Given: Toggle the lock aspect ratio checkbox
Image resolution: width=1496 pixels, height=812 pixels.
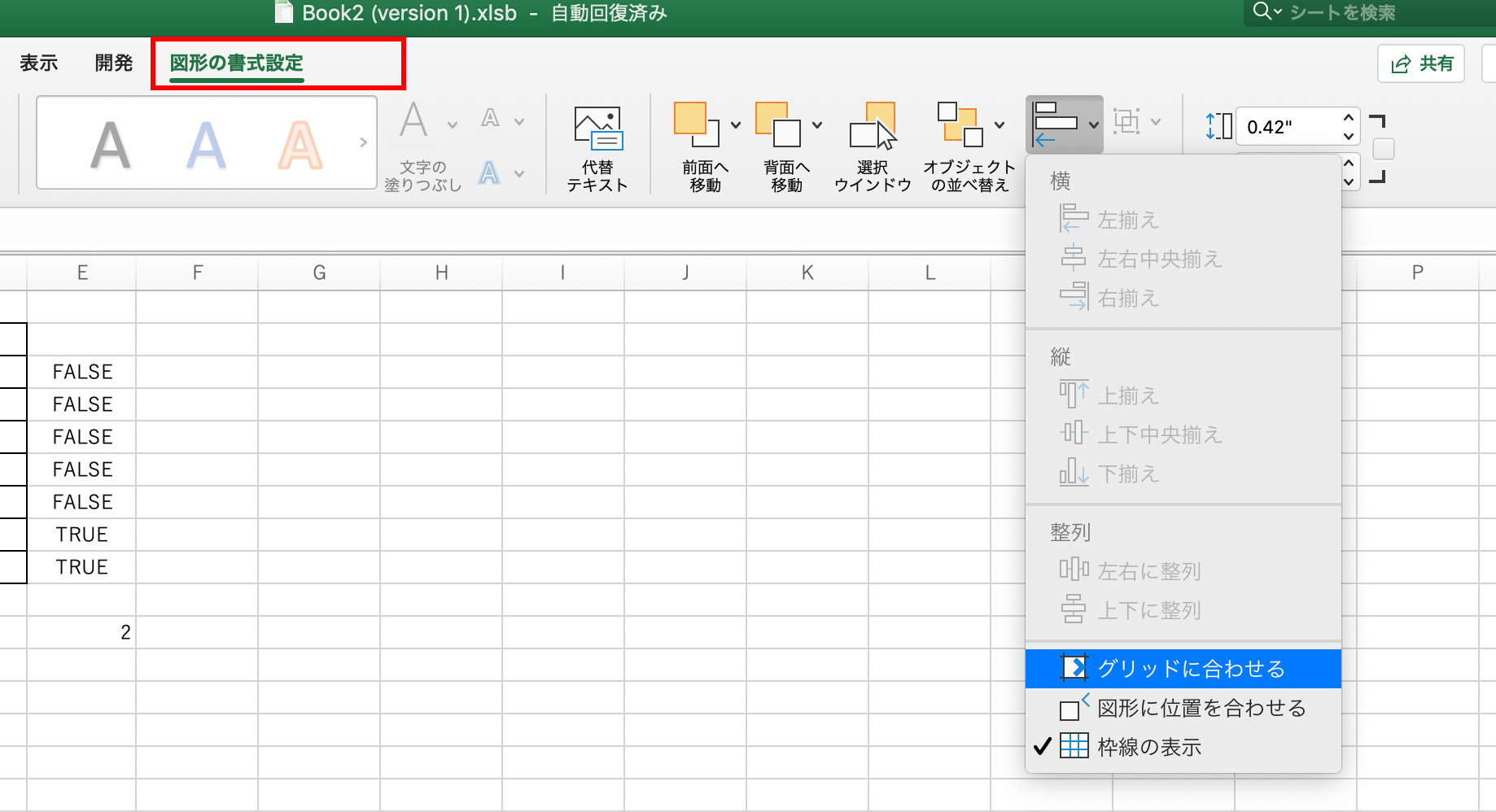Looking at the screenshot, I should (x=1384, y=149).
